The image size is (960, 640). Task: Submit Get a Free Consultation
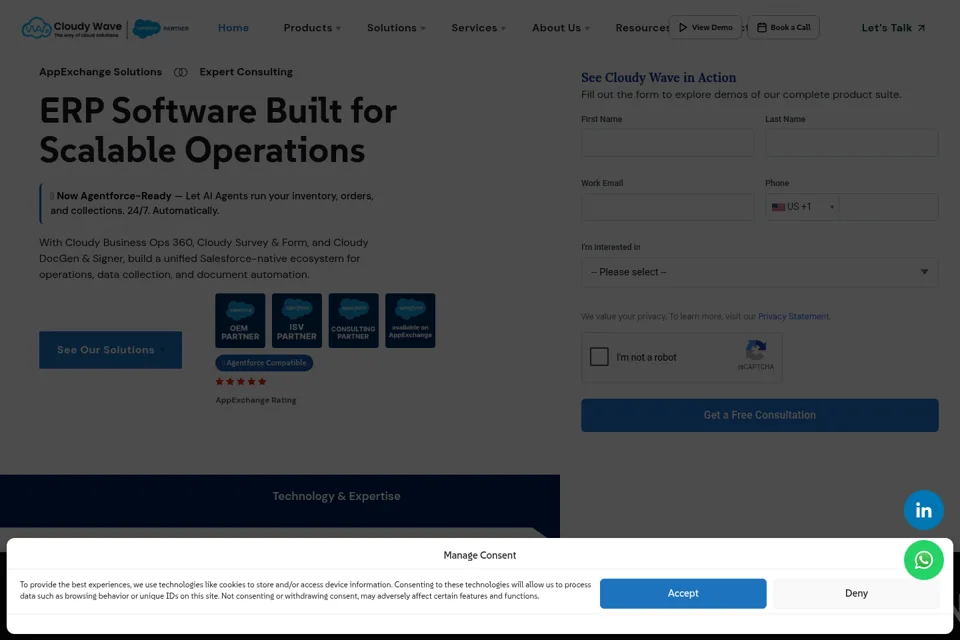pyautogui.click(x=759, y=415)
